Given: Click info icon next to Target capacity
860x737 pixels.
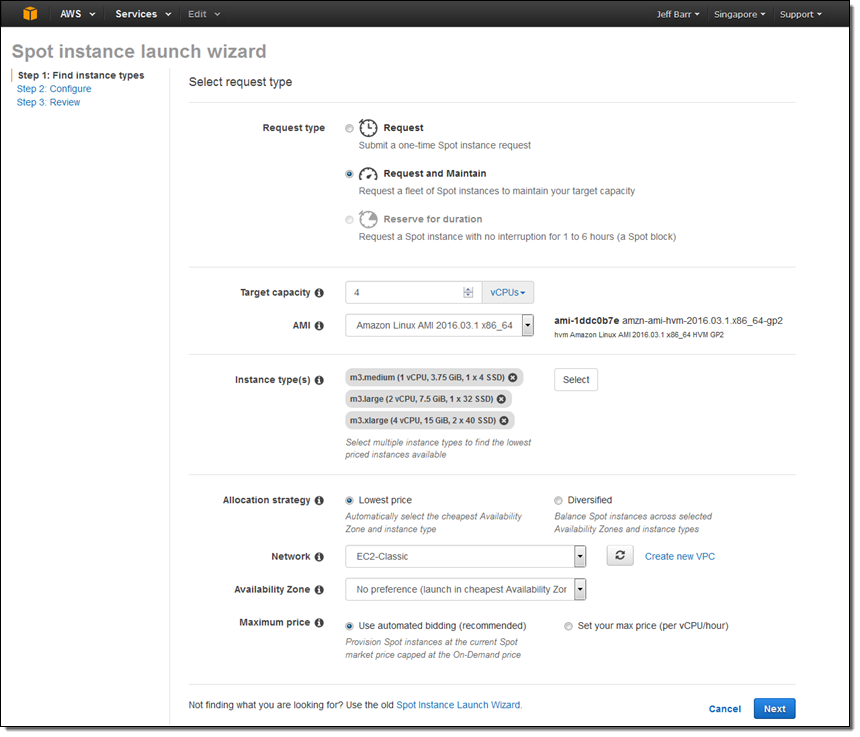Looking at the screenshot, I should pyautogui.click(x=319, y=293).
